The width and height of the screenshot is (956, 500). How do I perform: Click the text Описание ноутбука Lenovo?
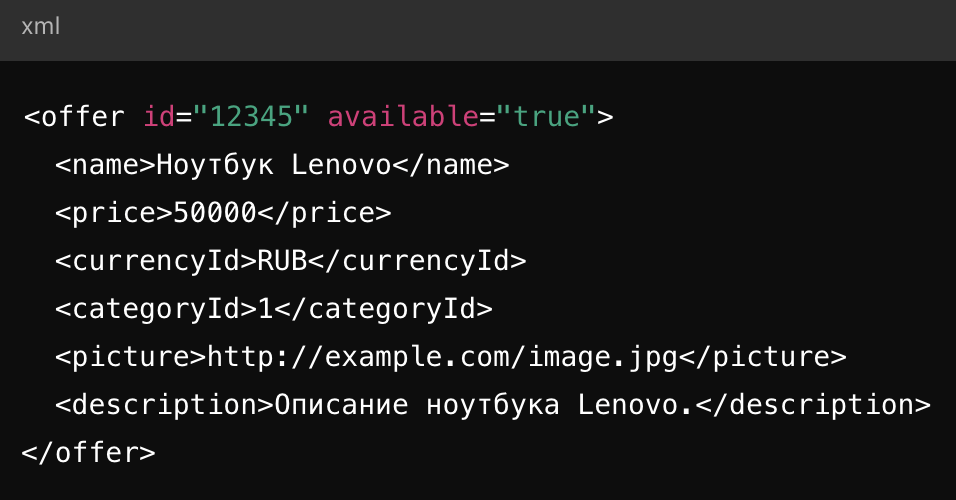click(484, 405)
